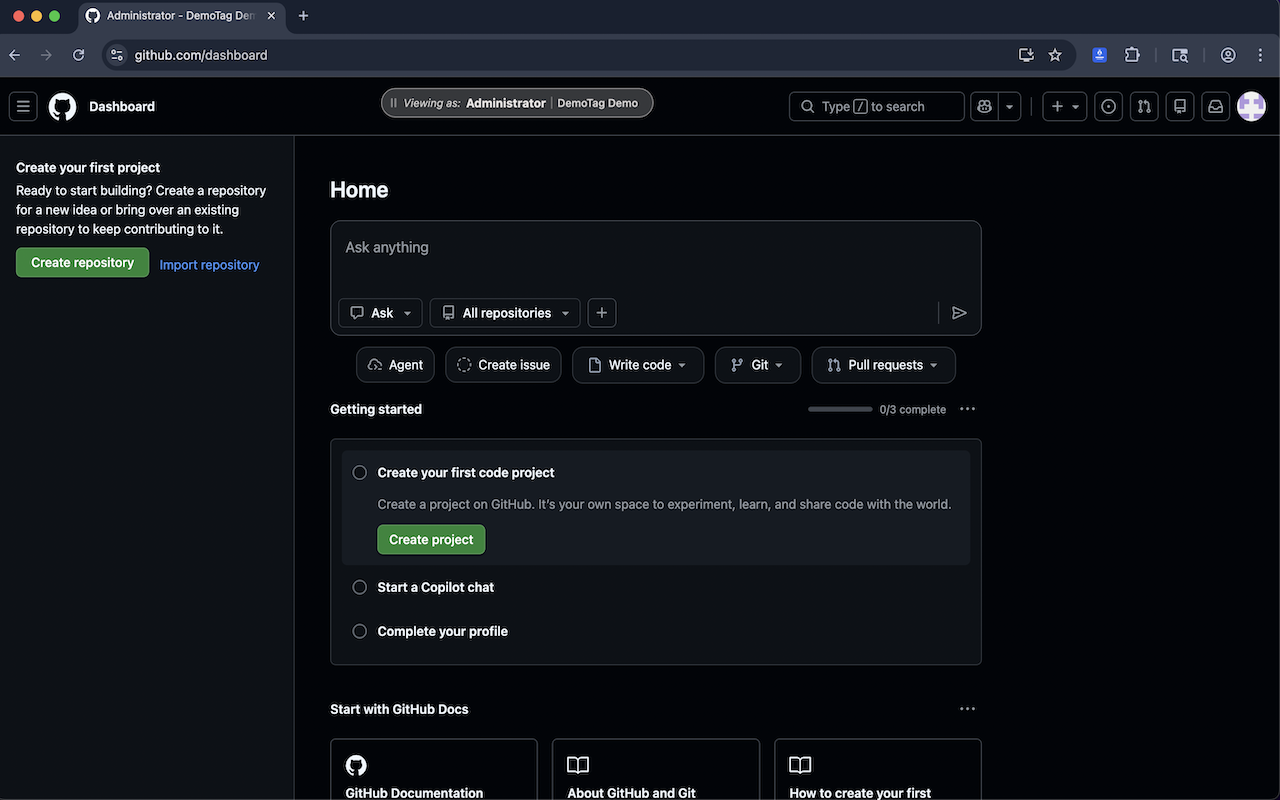The width and height of the screenshot is (1280, 800).
Task: Open the GitHub Documentation card
Action: pyautogui.click(x=434, y=770)
